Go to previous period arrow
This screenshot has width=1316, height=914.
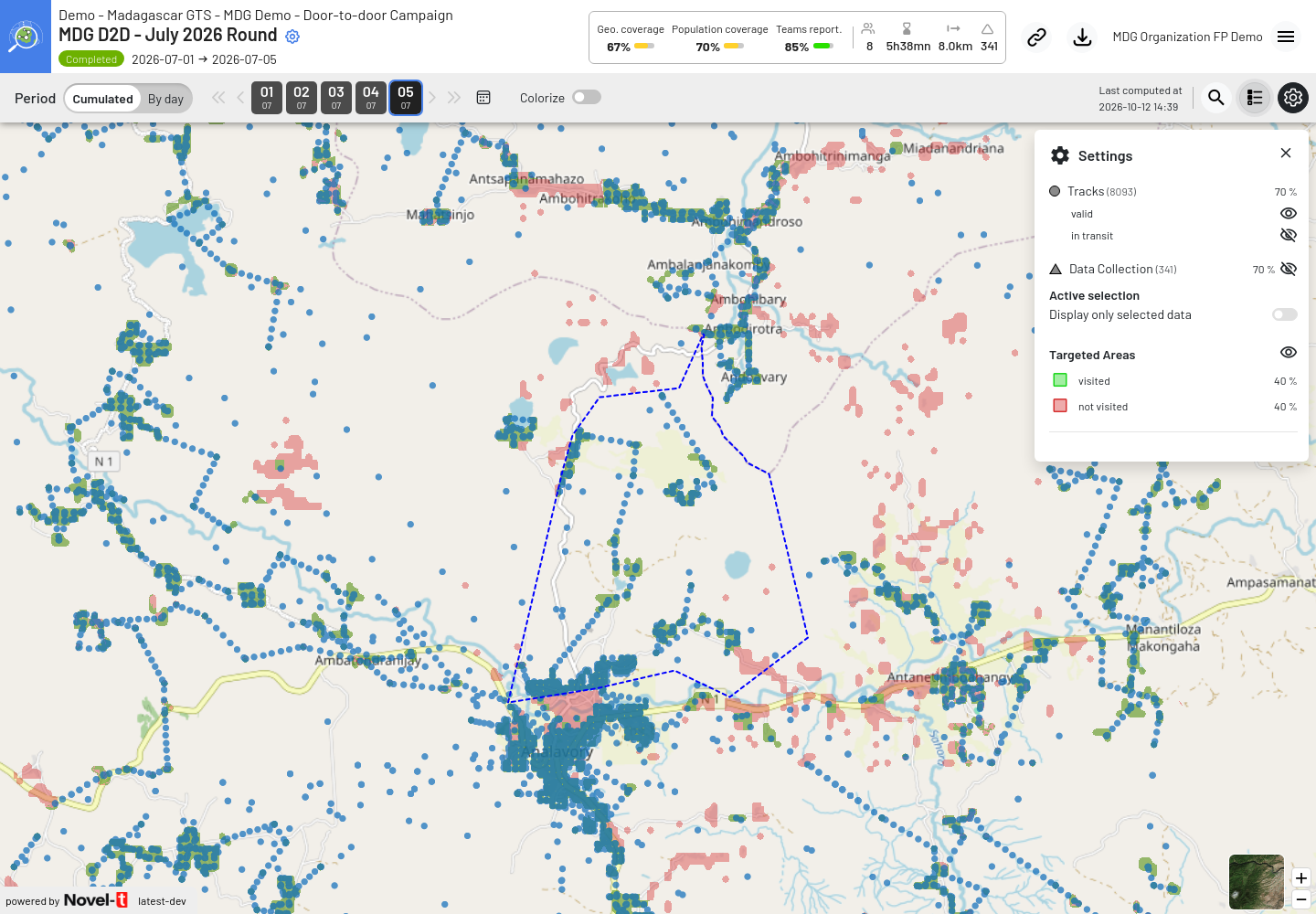click(x=240, y=98)
